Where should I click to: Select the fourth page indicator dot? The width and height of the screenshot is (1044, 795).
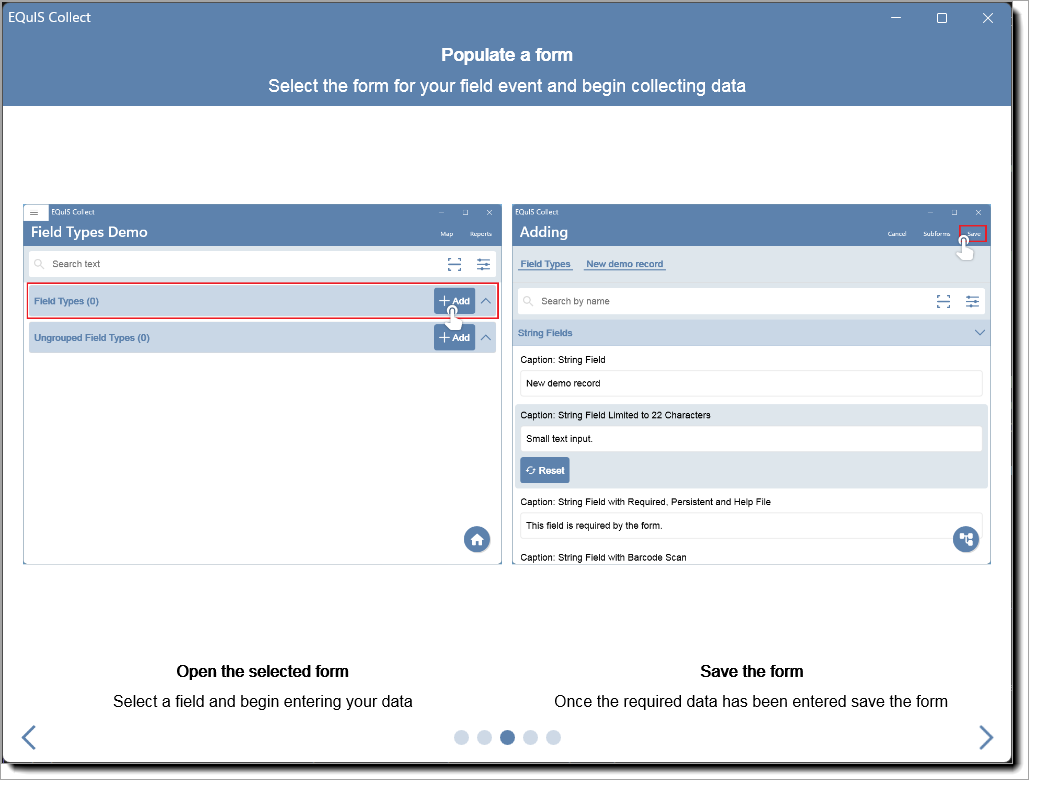[x=531, y=738]
